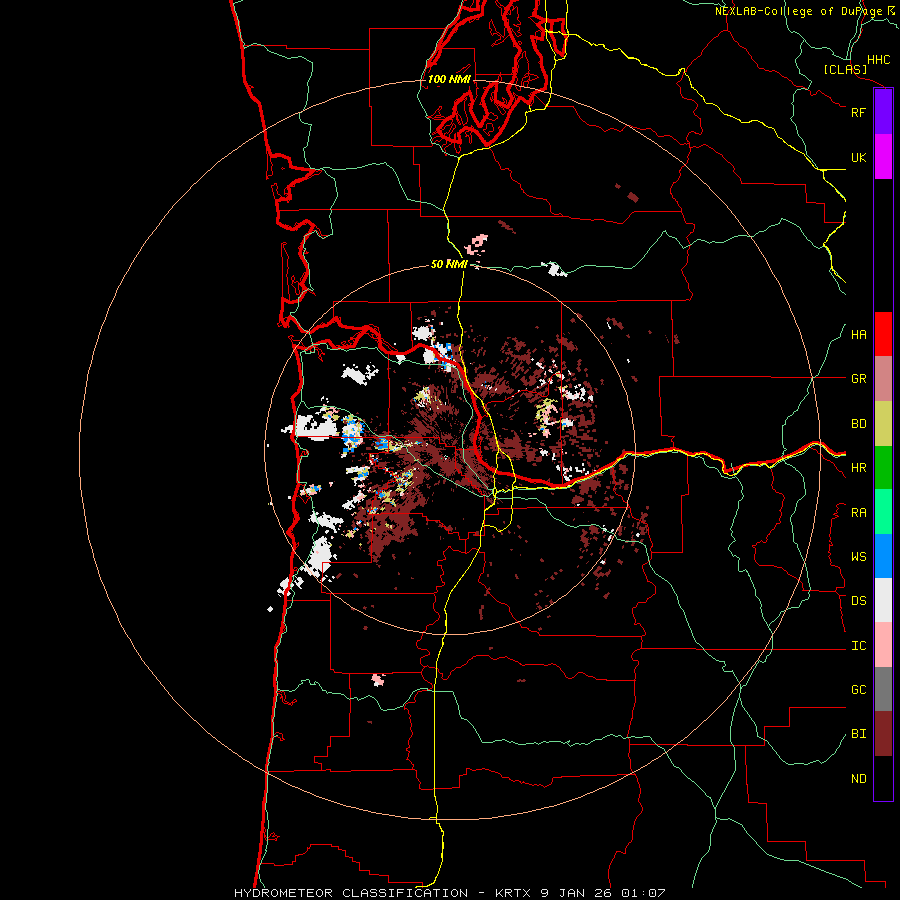Screen dimensions: 900x900
Task: Click the DS white legend swatch
Action: [883, 600]
